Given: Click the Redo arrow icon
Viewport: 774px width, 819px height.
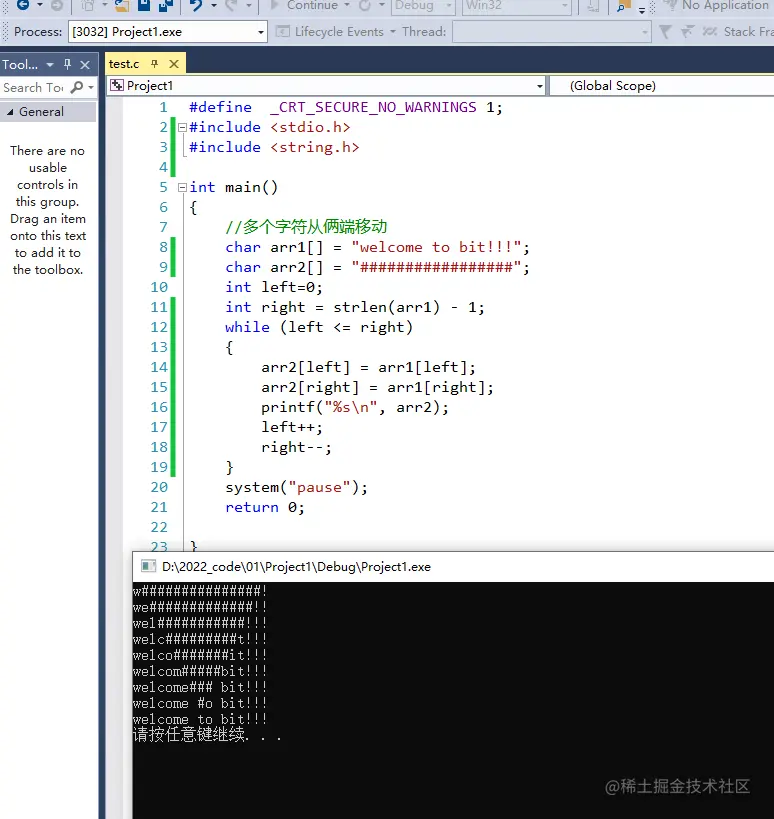Looking at the screenshot, I should (231, 5).
